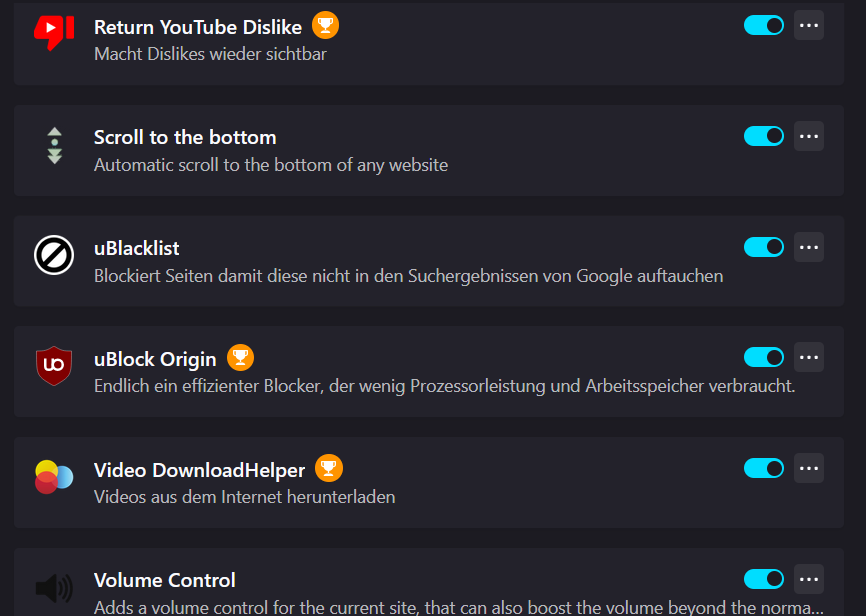Viewport: 866px width, 616px height.
Task: Switch off the Volume Control extension
Action: point(764,579)
